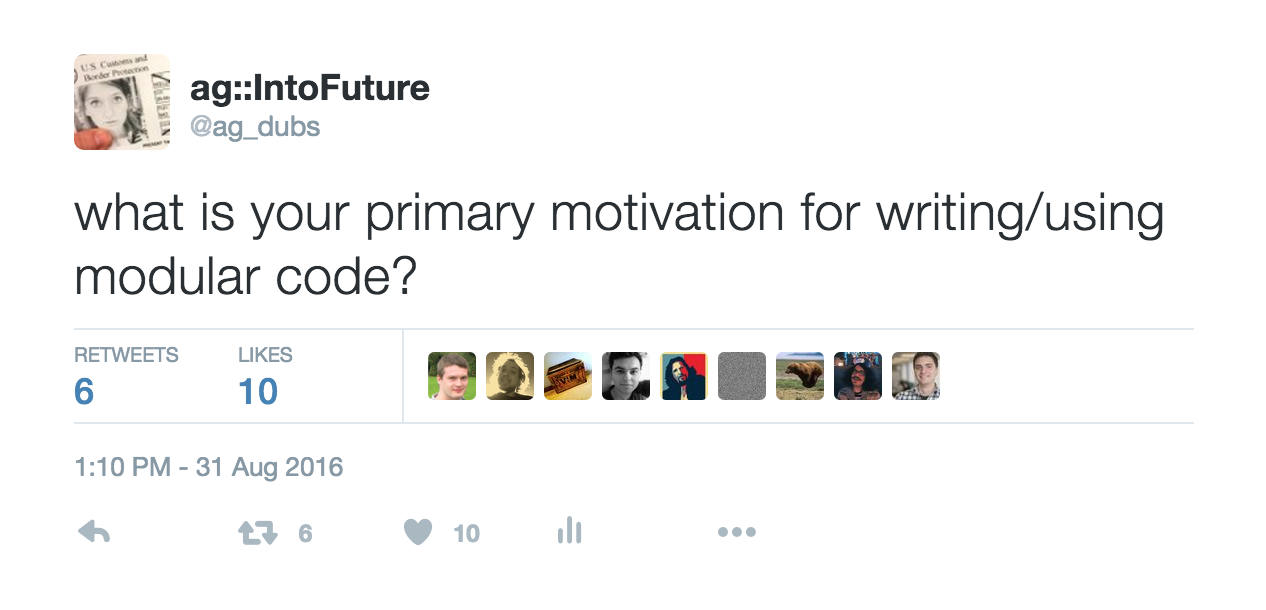Open the @ag_dubs handle link
The image size is (1266, 610).
coord(255,127)
